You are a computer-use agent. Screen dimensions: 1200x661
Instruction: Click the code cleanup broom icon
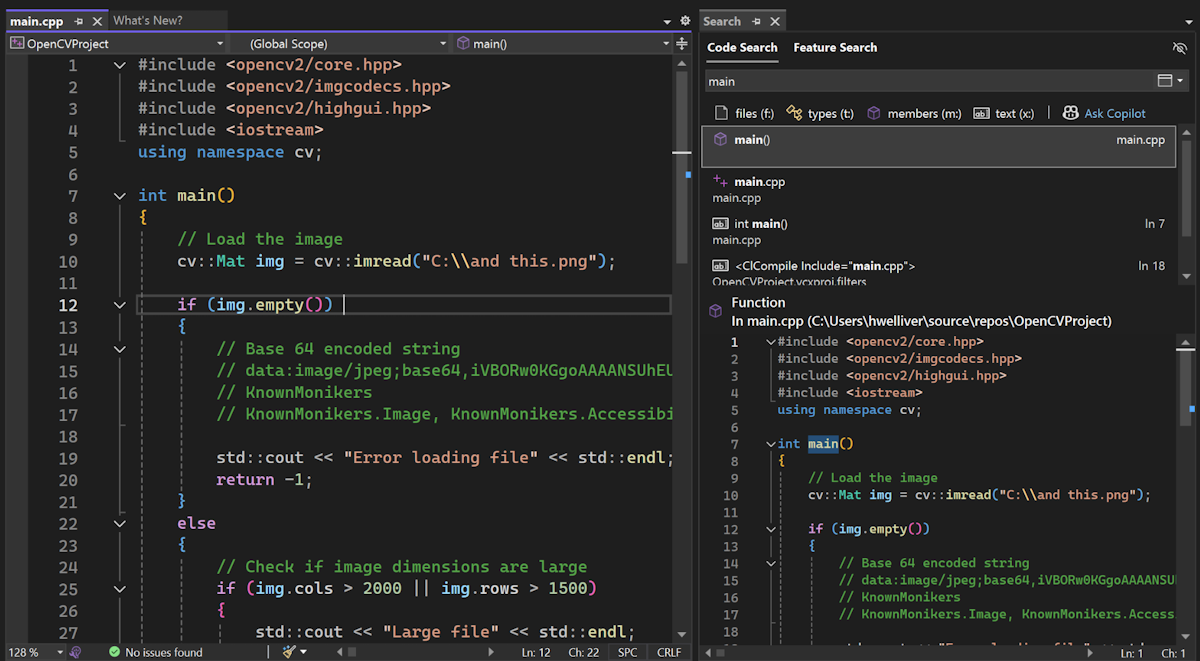pos(290,652)
